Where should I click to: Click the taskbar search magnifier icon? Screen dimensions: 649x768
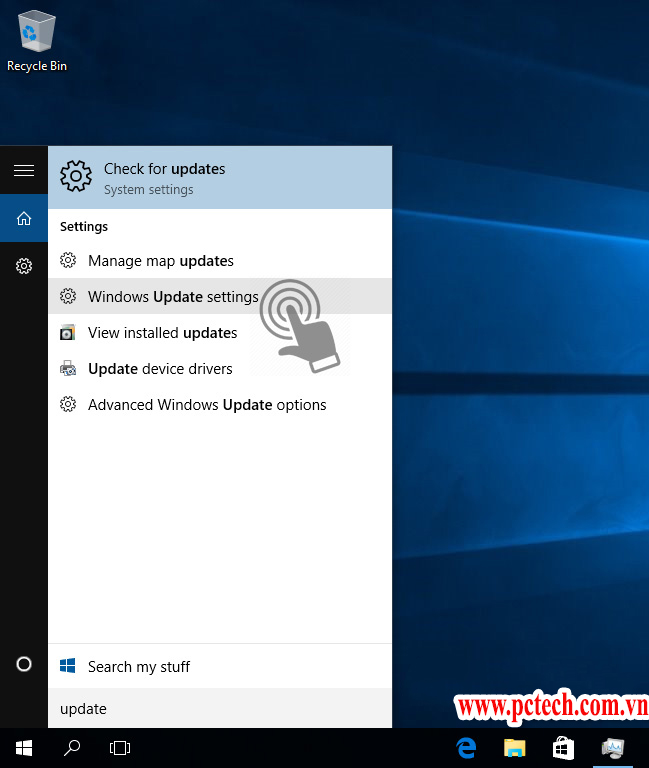pos(72,747)
